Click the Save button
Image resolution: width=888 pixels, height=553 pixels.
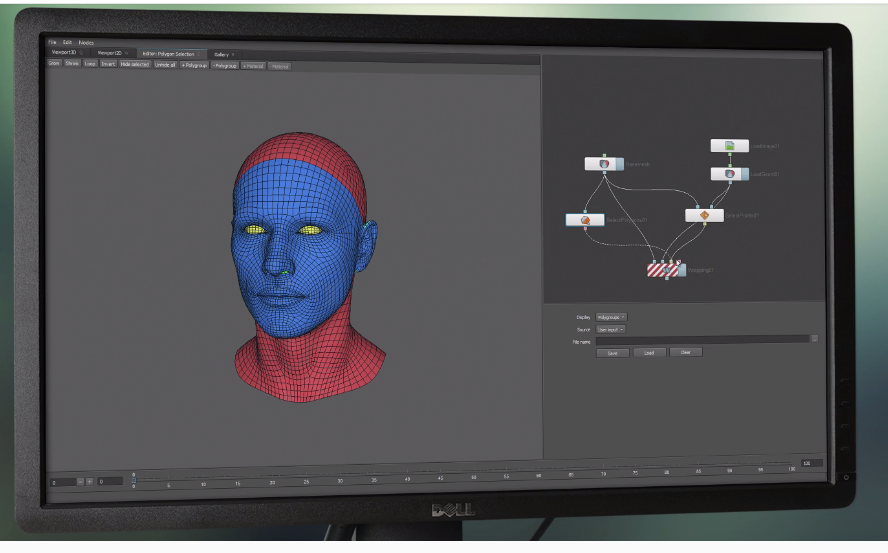pyautogui.click(x=613, y=353)
